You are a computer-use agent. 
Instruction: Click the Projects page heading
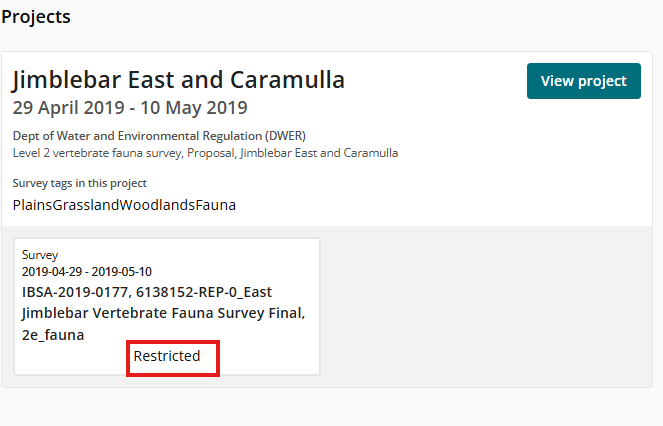coord(36,17)
